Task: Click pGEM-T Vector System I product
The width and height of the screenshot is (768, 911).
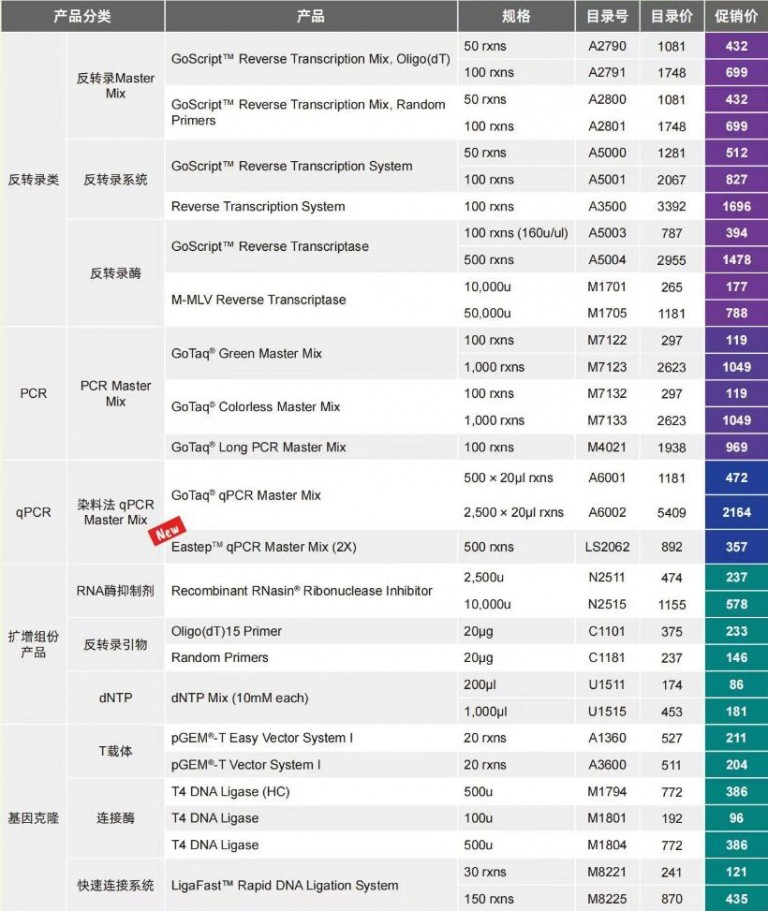Action: click(246, 765)
